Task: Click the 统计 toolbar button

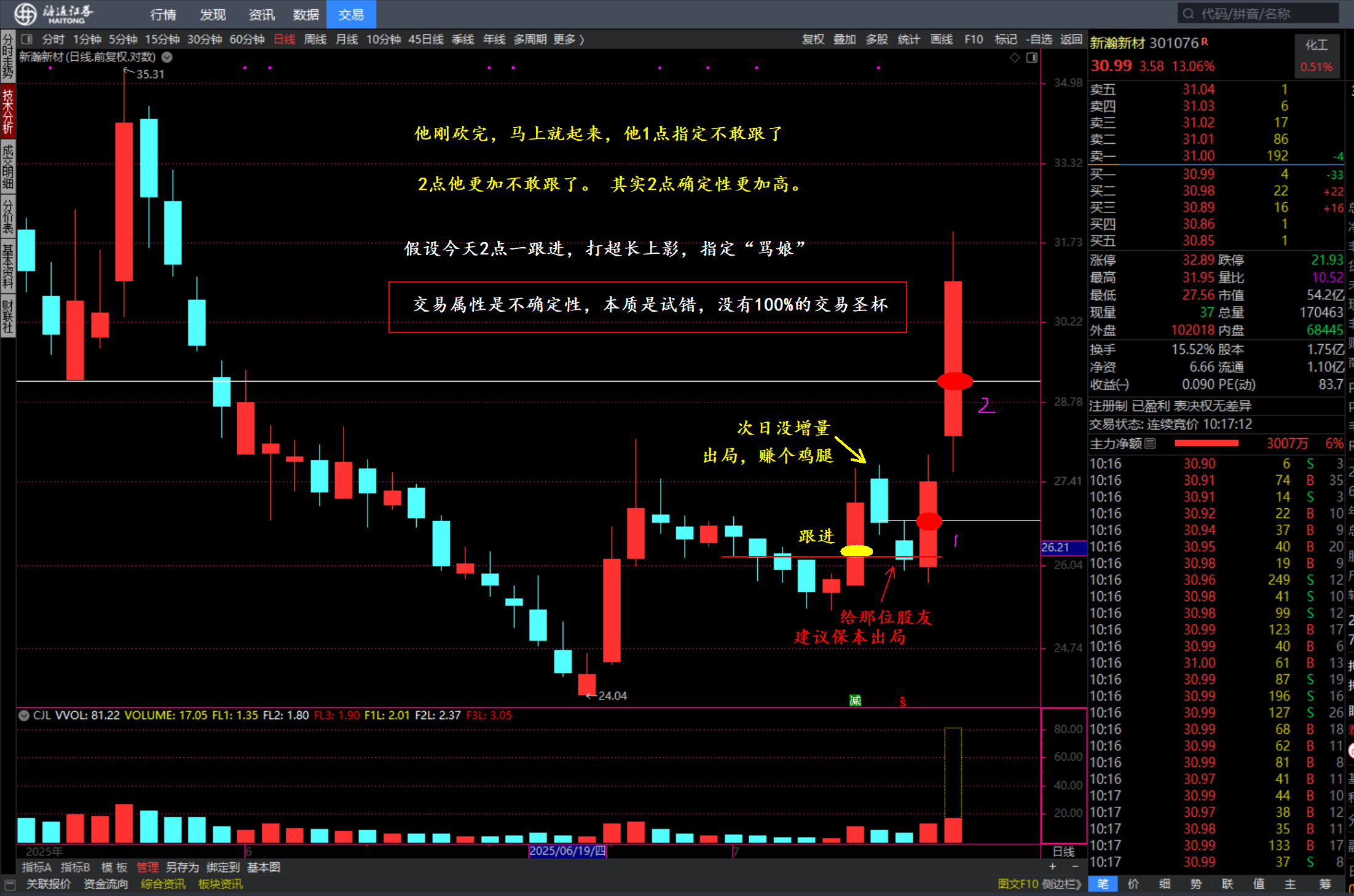Action: 909,39
